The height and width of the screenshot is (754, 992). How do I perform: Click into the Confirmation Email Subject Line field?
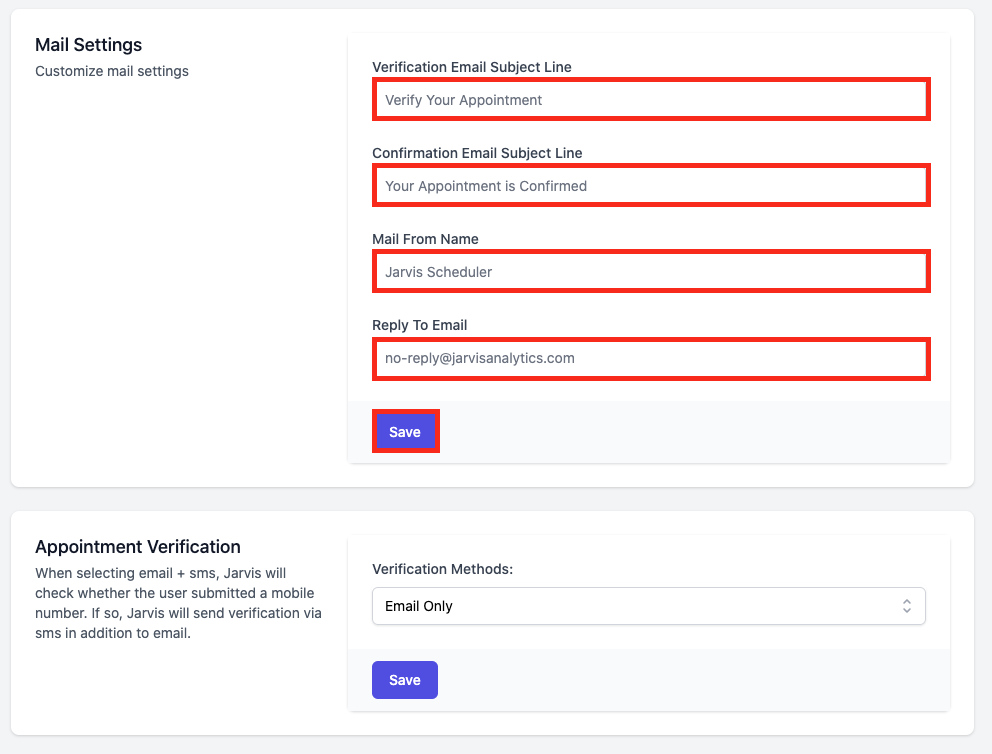(651, 185)
